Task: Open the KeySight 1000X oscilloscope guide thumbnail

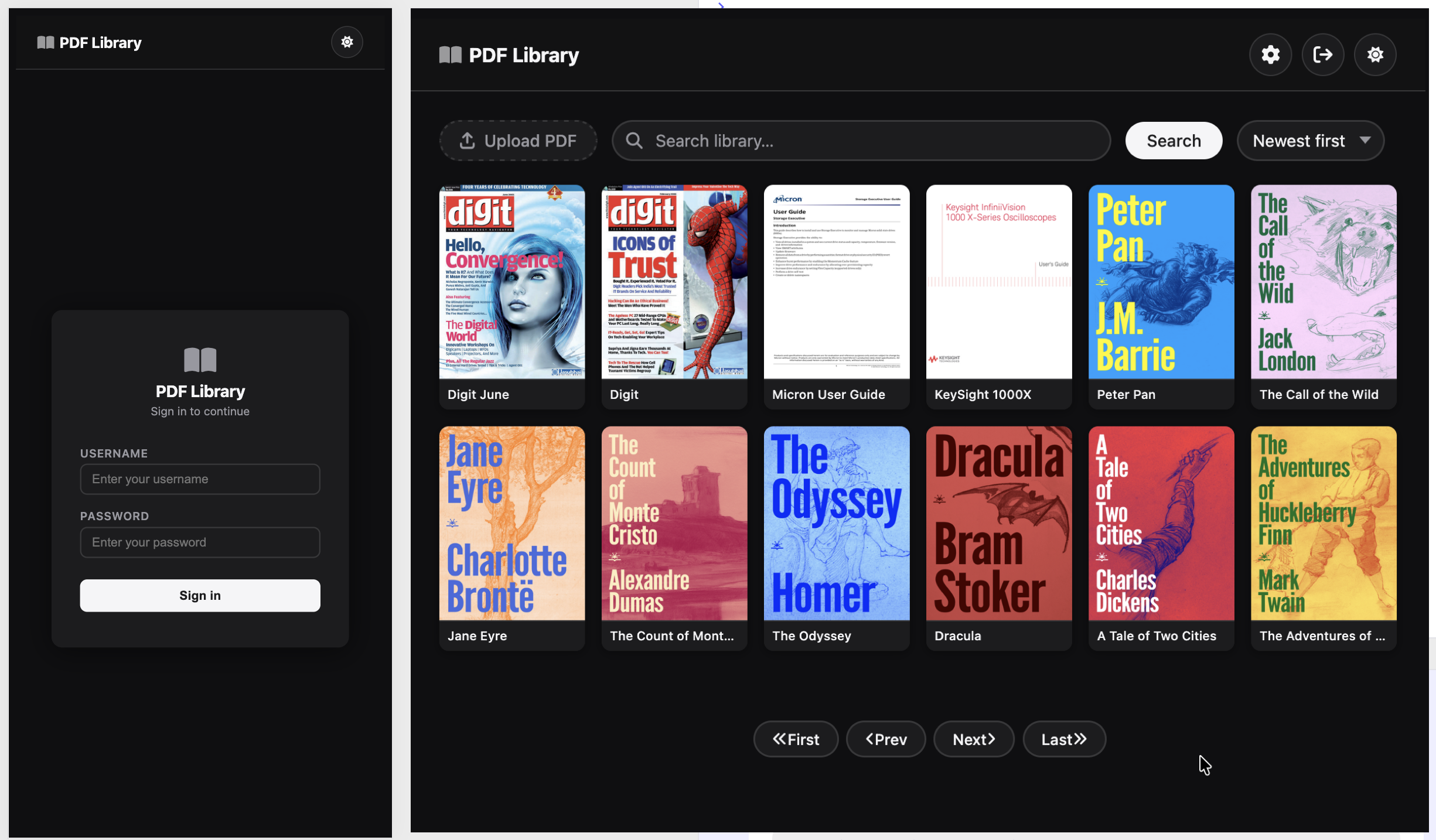Action: tap(999, 282)
